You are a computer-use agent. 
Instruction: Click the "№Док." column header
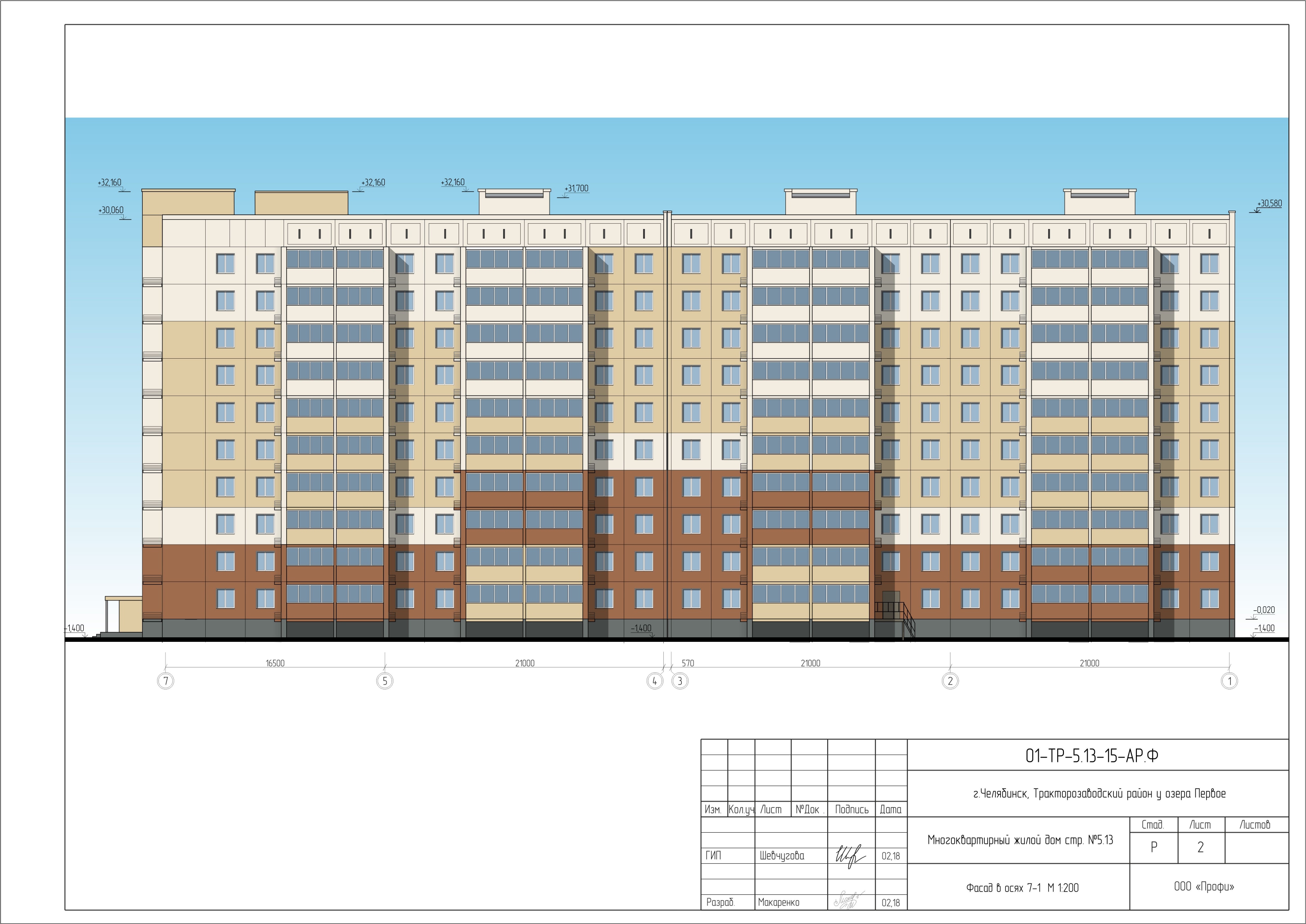809,809
